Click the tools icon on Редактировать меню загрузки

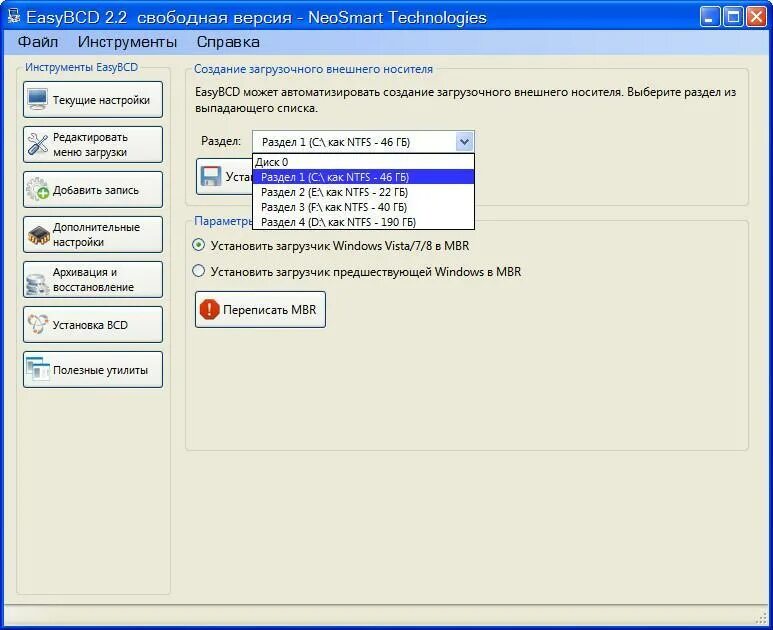coord(38,144)
